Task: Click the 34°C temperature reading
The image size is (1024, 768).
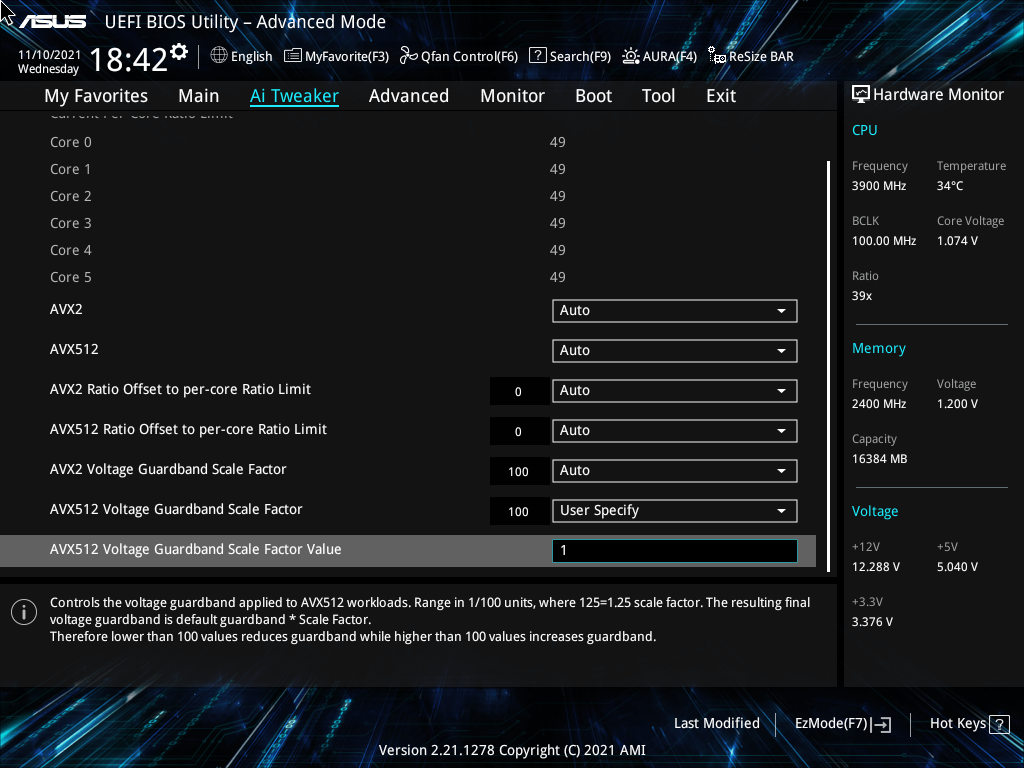Action: [x=950, y=186]
